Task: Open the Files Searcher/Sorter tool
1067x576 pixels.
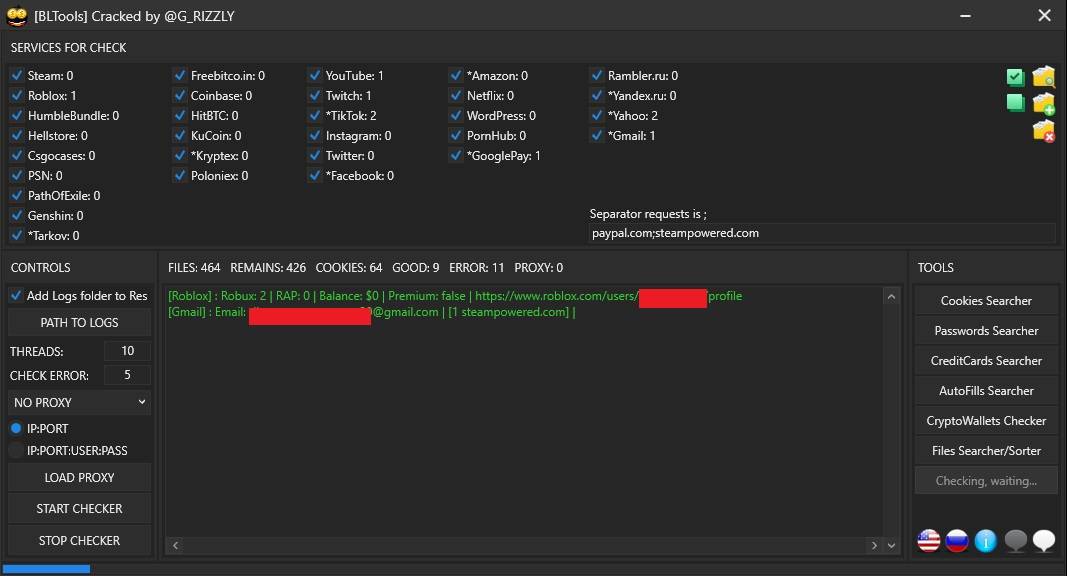Action: click(985, 451)
